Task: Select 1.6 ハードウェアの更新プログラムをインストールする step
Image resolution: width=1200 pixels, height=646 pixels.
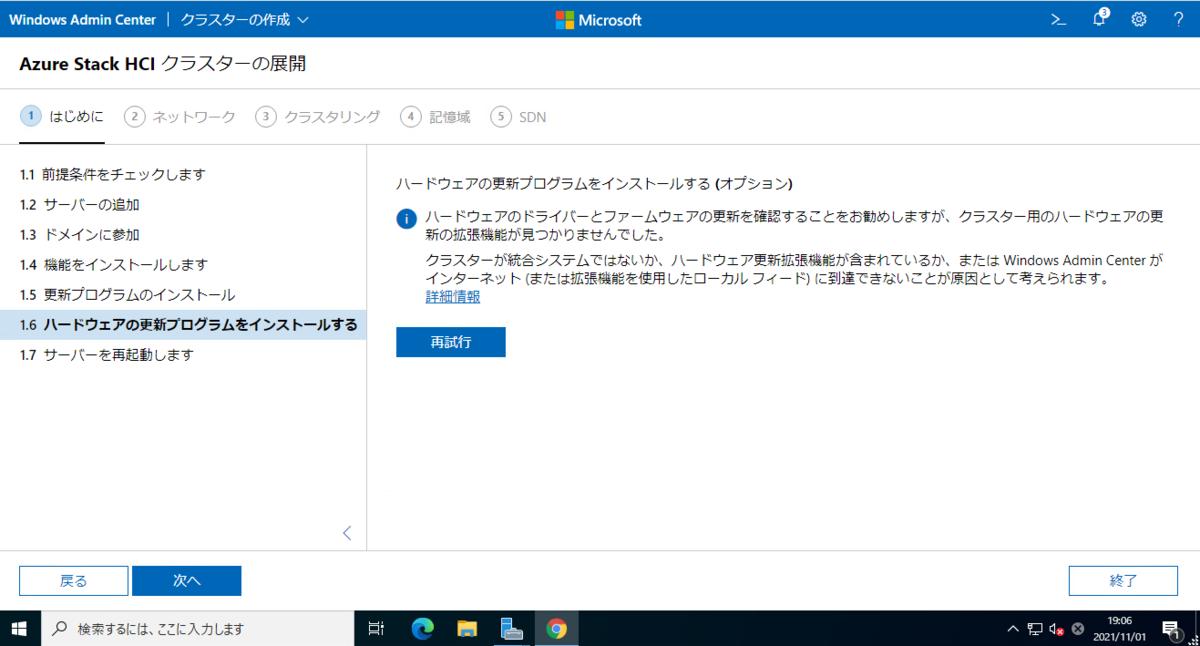Action: point(183,325)
